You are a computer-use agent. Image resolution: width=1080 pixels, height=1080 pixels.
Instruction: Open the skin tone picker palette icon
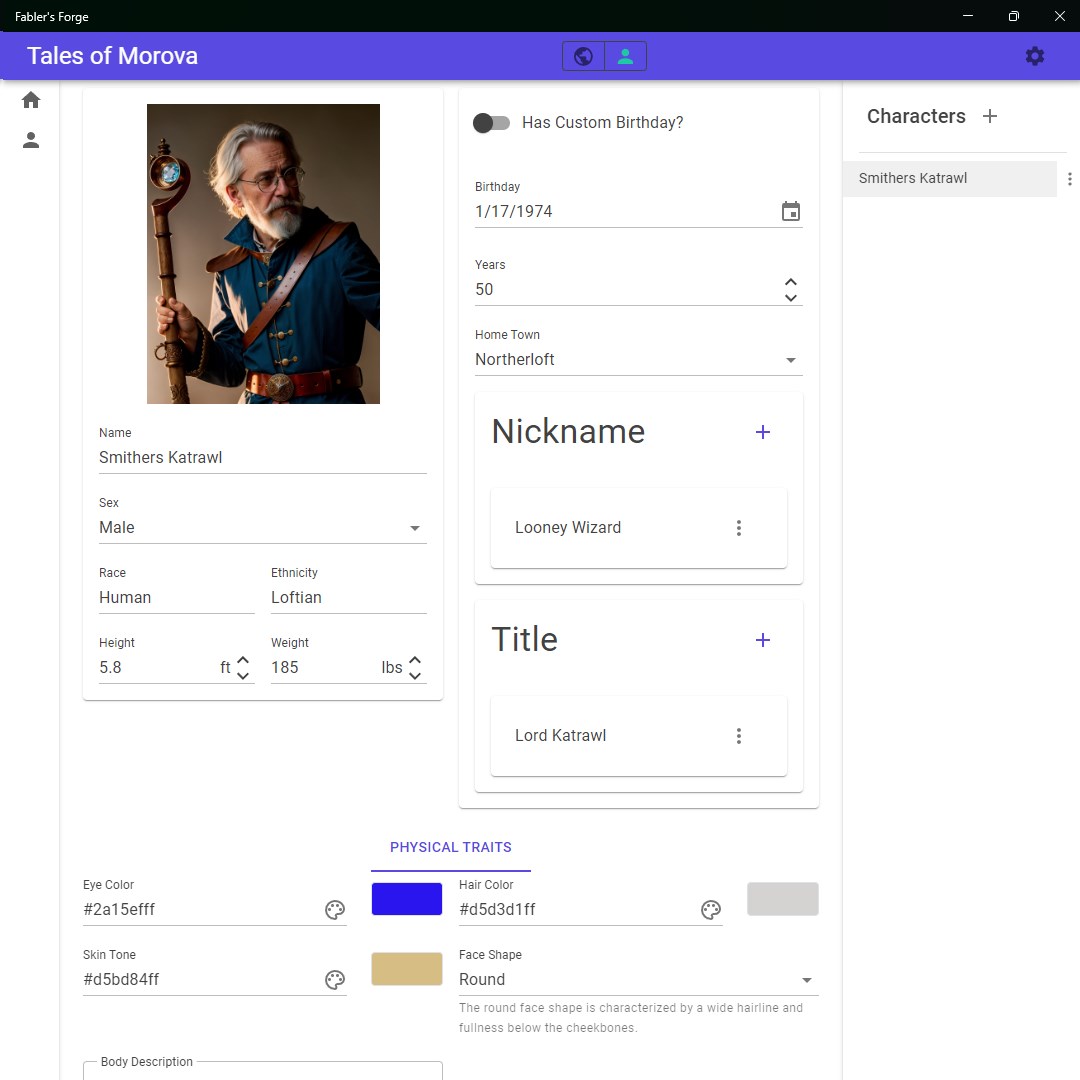tap(334, 980)
